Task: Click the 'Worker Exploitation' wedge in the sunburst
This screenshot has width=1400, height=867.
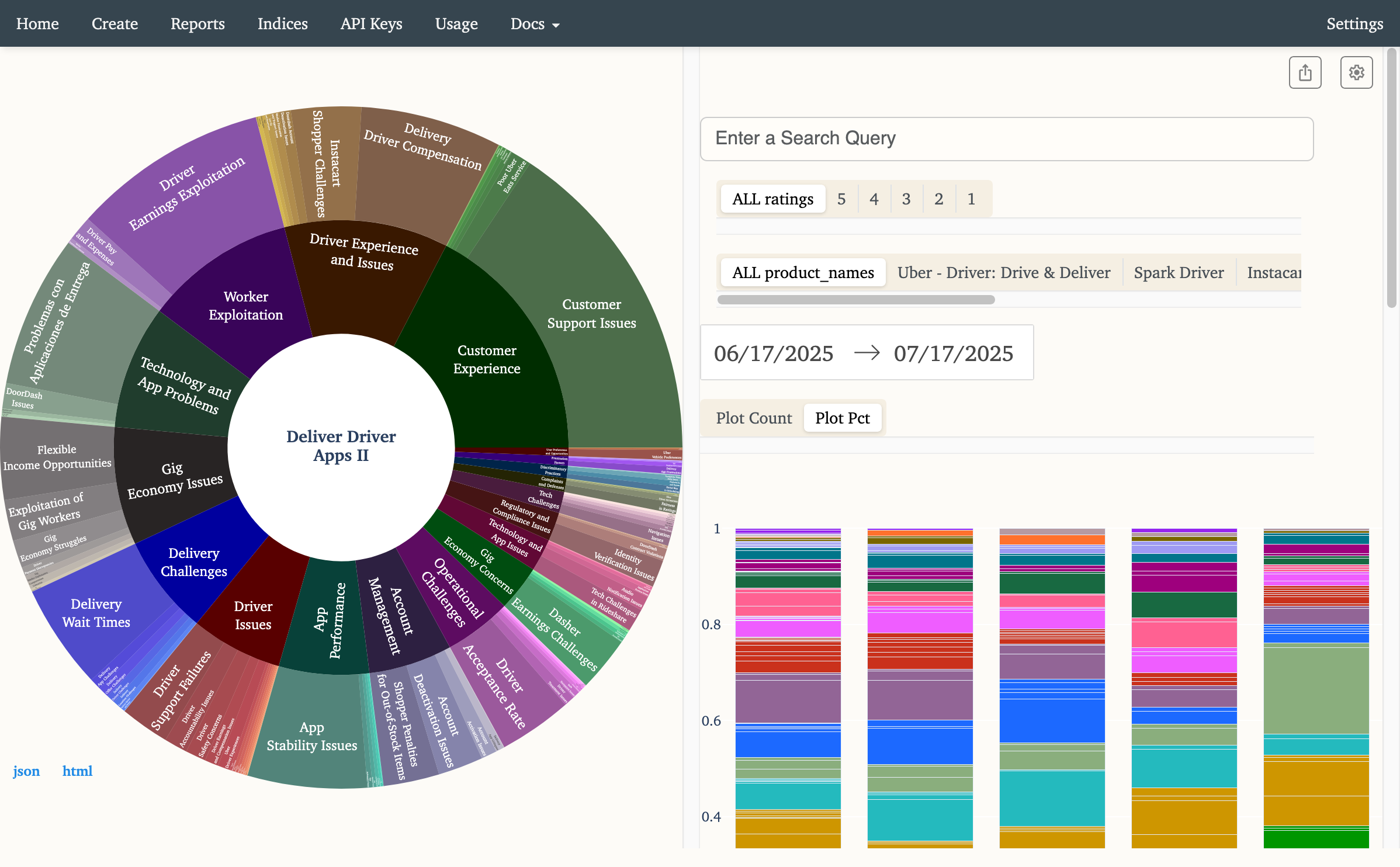Action: point(245,306)
